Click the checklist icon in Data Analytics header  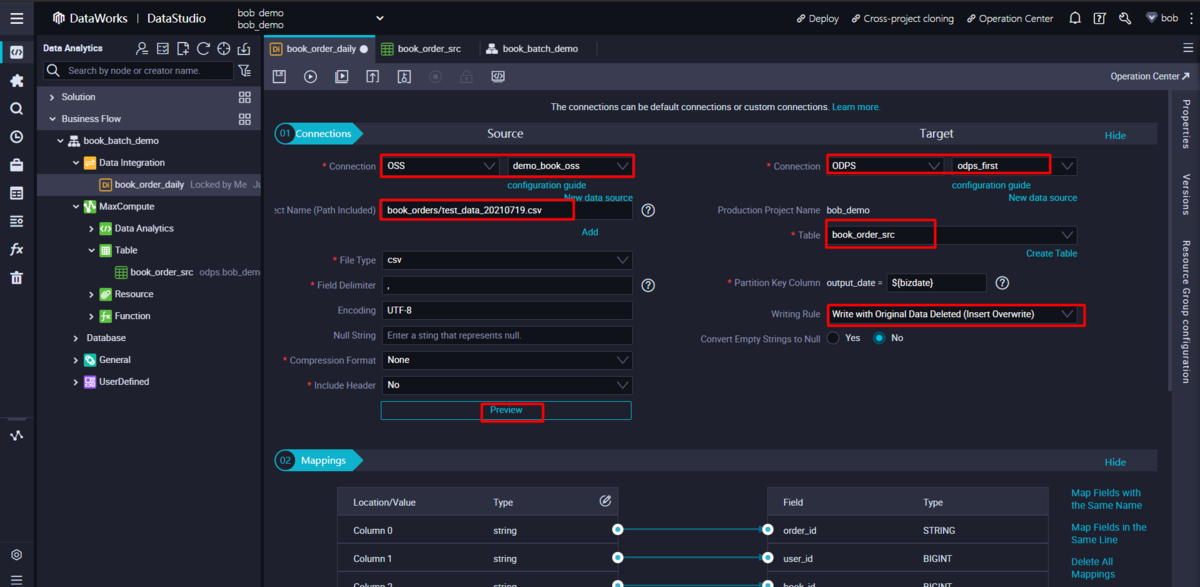pos(163,48)
